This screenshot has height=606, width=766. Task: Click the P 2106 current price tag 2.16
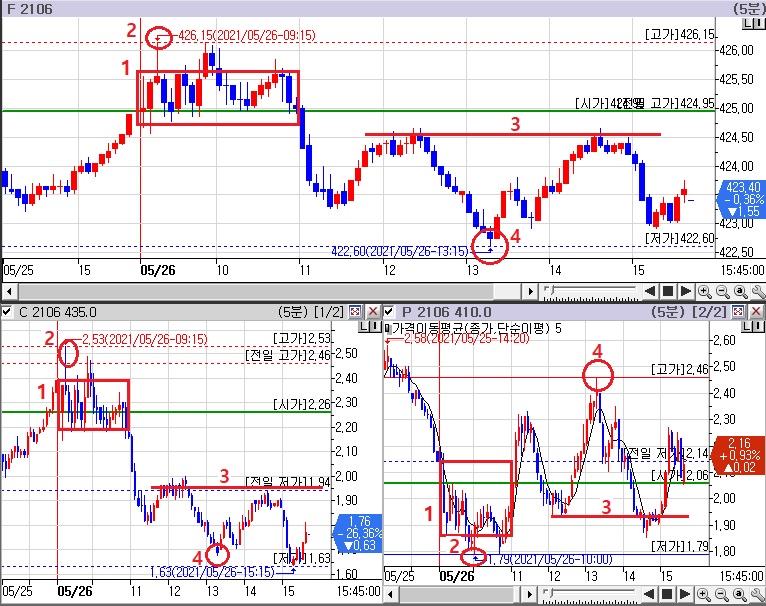pos(739,455)
